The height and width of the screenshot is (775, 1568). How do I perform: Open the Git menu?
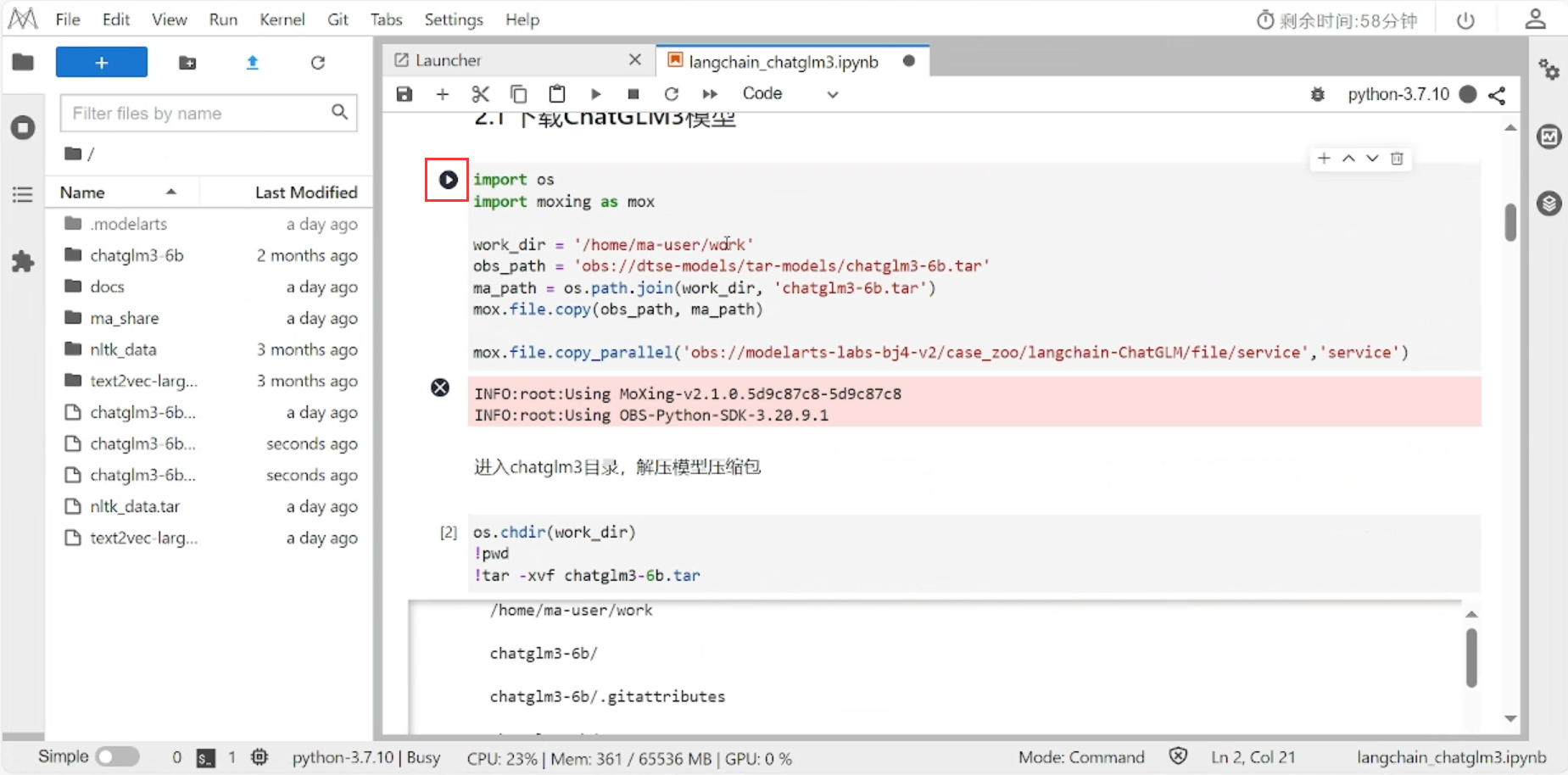point(338,20)
